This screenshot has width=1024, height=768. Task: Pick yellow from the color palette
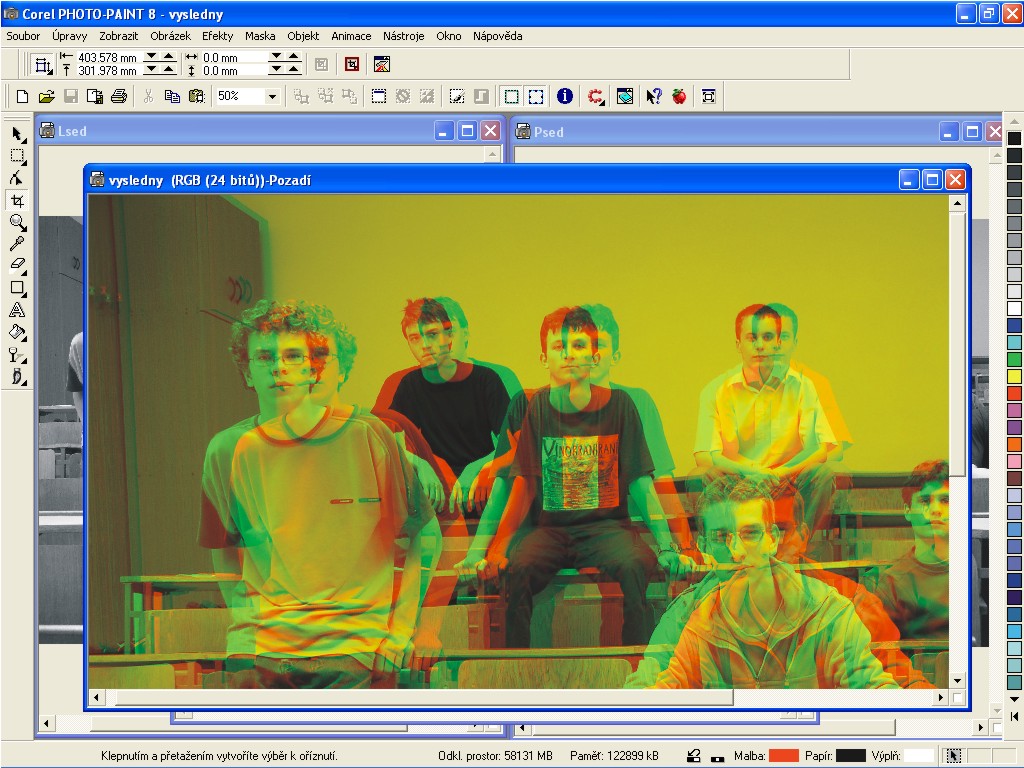click(1014, 376)
